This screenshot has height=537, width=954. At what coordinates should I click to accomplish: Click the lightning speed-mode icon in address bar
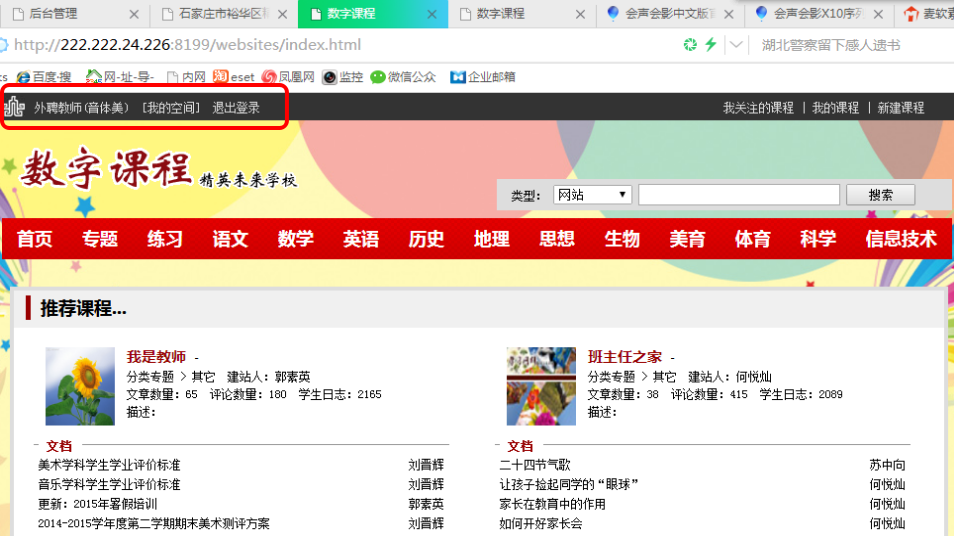(711, 45)
